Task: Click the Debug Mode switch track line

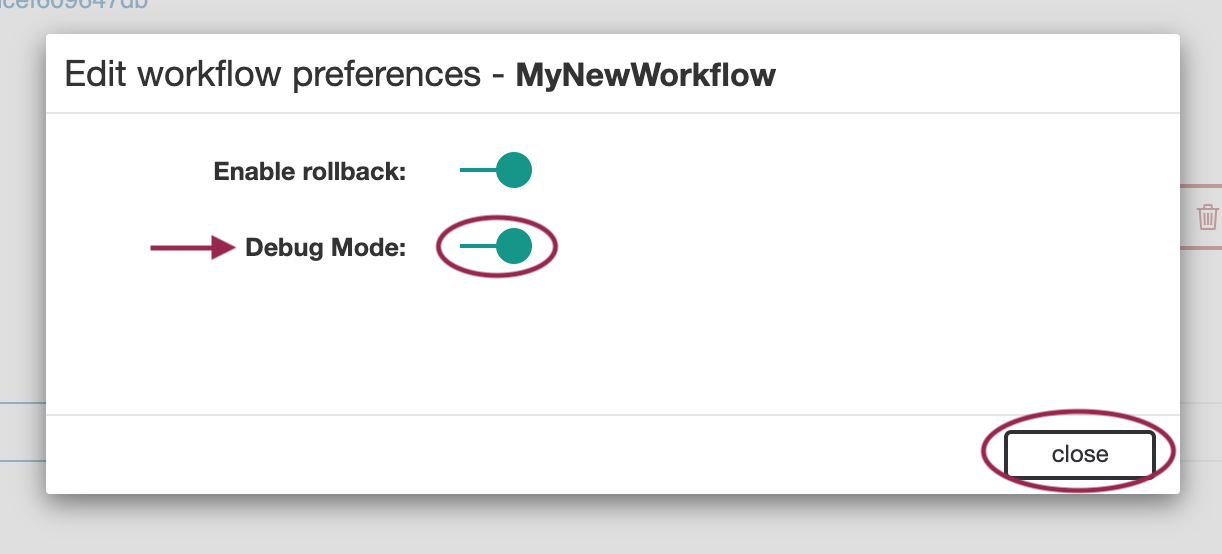Action: pyautogui.click(x=475, y=247)
